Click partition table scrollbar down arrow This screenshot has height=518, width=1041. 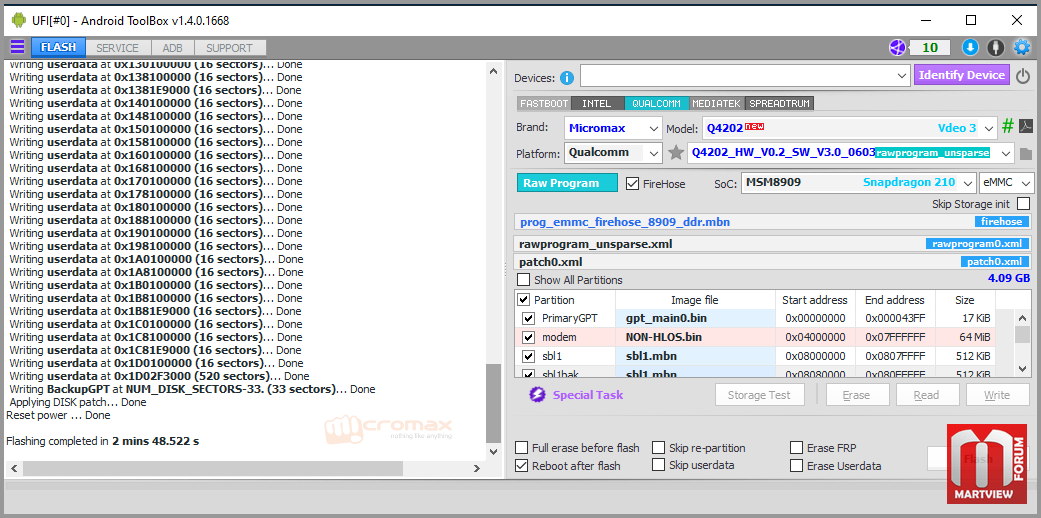(x=1023, y=368)
